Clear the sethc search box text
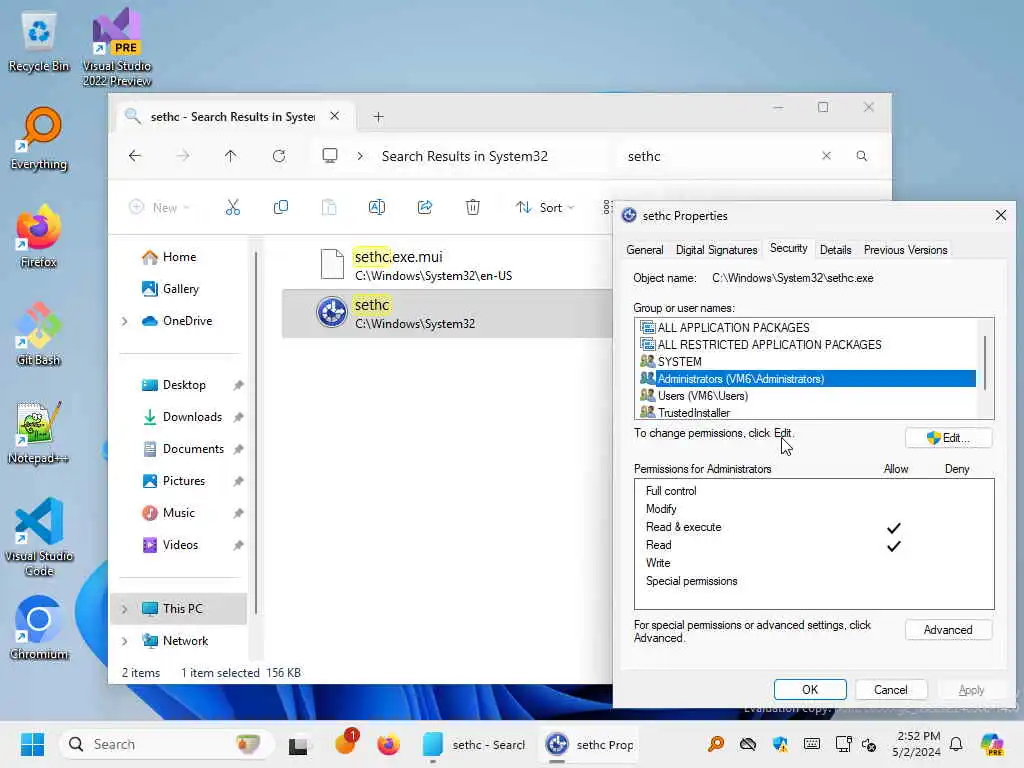Screen dimensions: 1024x768 pos(826,156)
